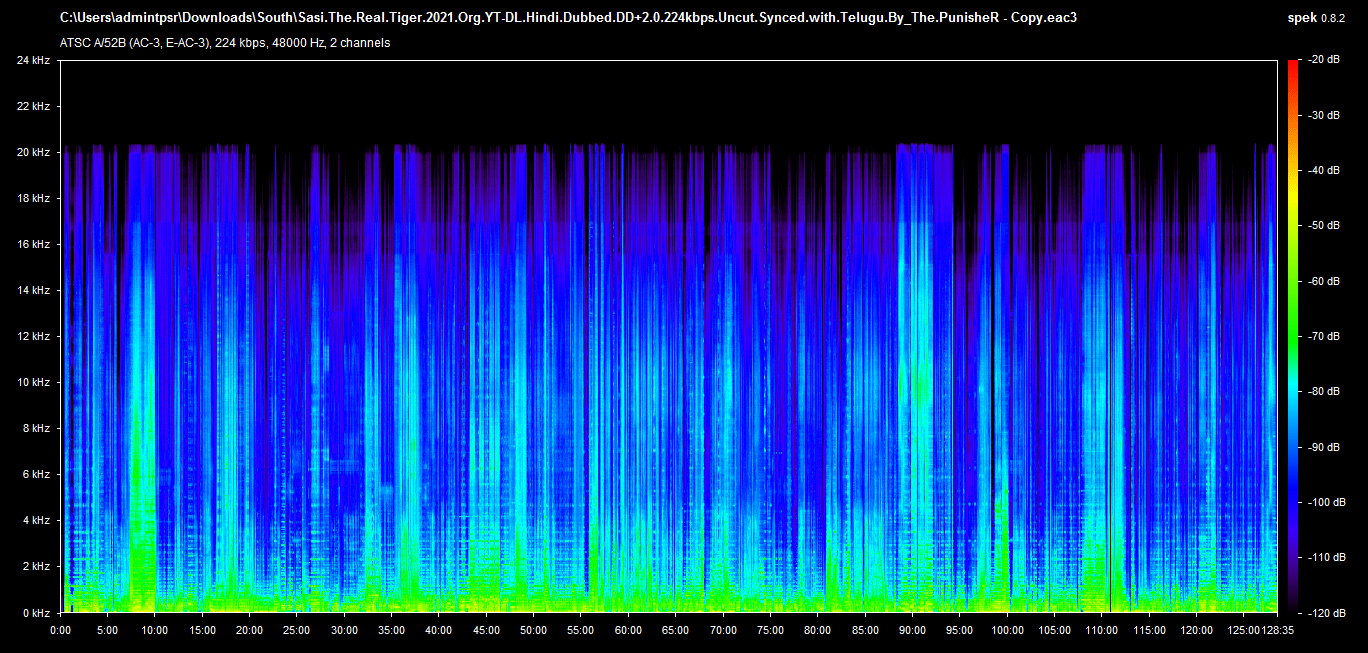Viewport: 1368px width, 653px height.
Task: Click the 14 kHz frequency axis label
Action: click(33, 291)
